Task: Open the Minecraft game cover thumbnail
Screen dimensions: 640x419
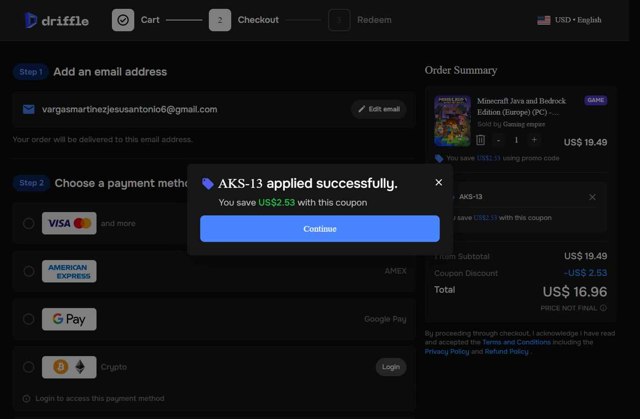Action: tap(452, 121)
